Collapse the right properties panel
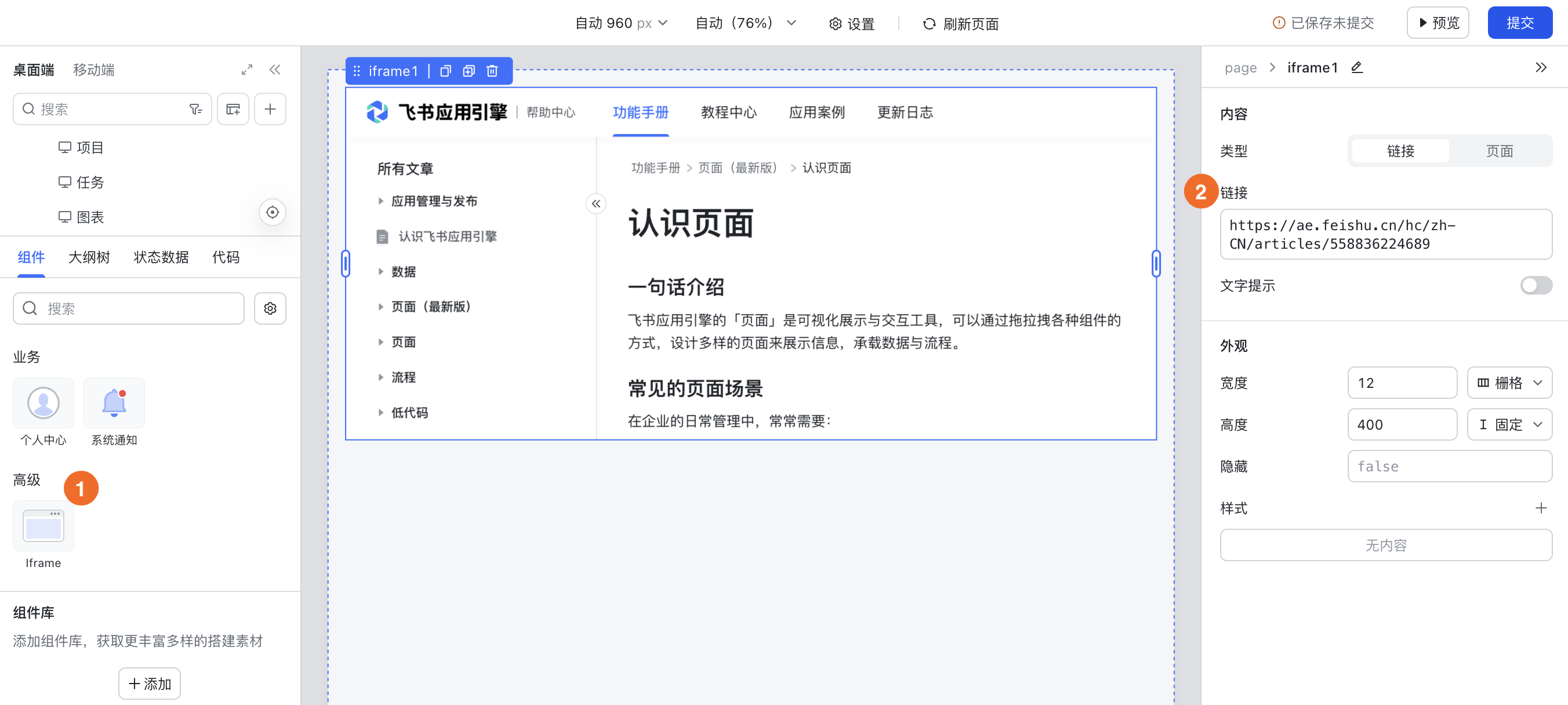 pos(1541,68)
